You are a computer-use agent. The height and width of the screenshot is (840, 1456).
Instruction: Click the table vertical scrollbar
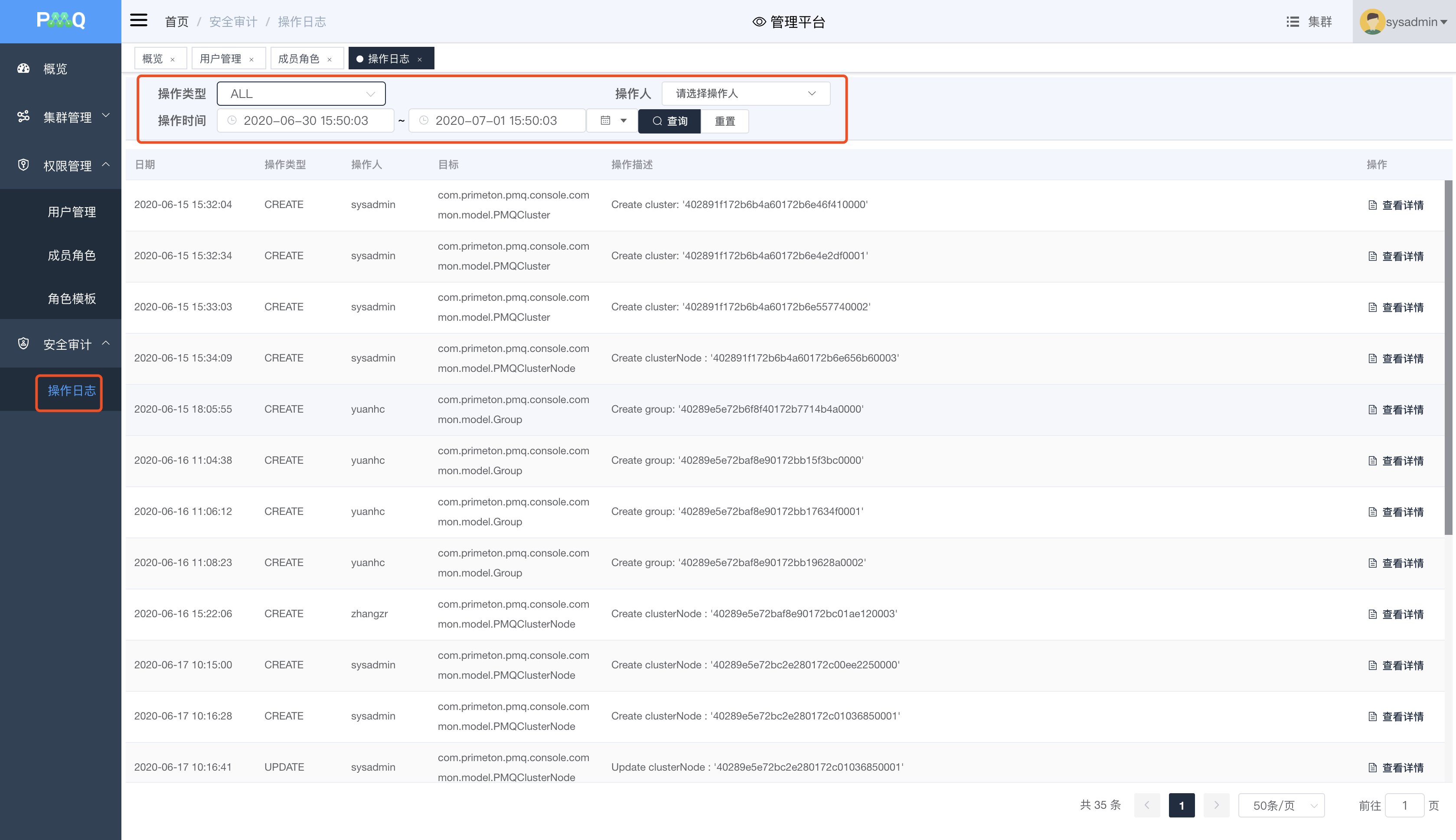click(x=1448, y=358)
